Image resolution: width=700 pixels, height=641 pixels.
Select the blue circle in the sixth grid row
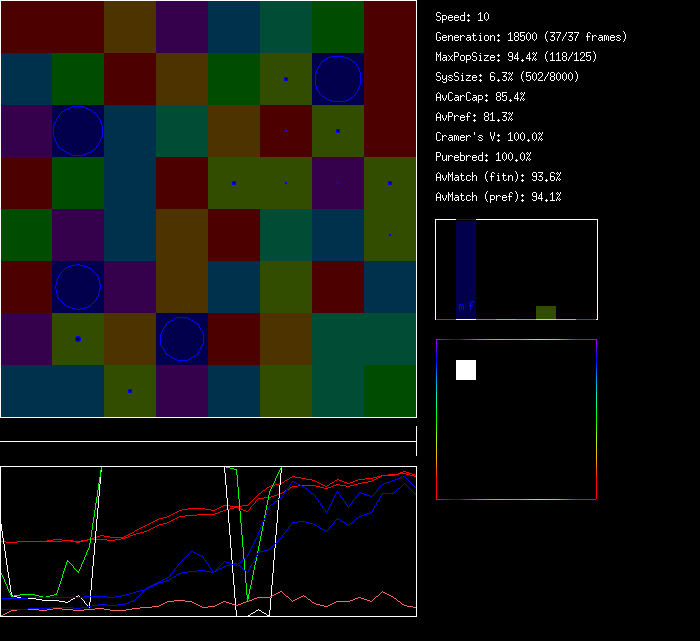click(78, 287)
